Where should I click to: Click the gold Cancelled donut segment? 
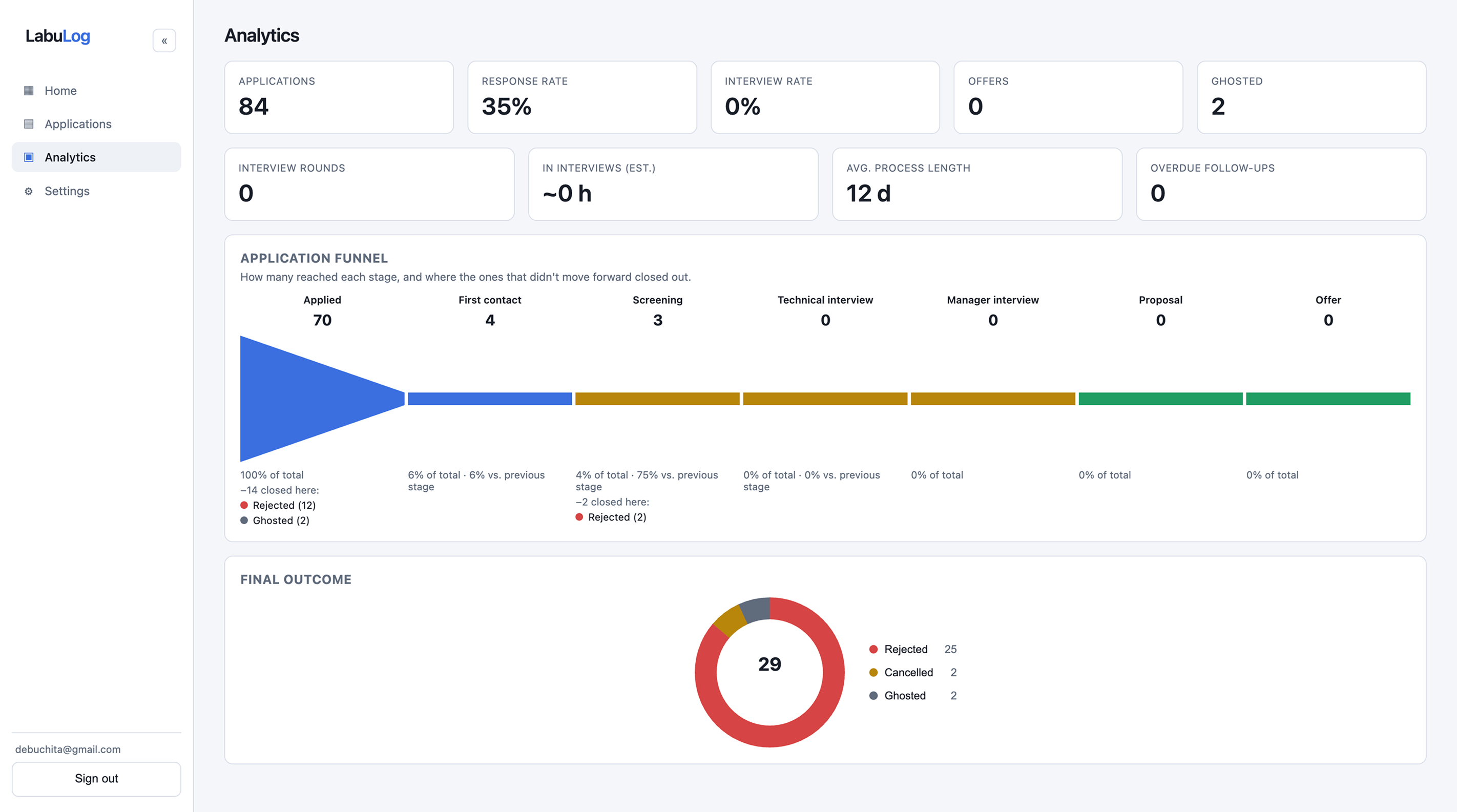click(x=730, y=620)
